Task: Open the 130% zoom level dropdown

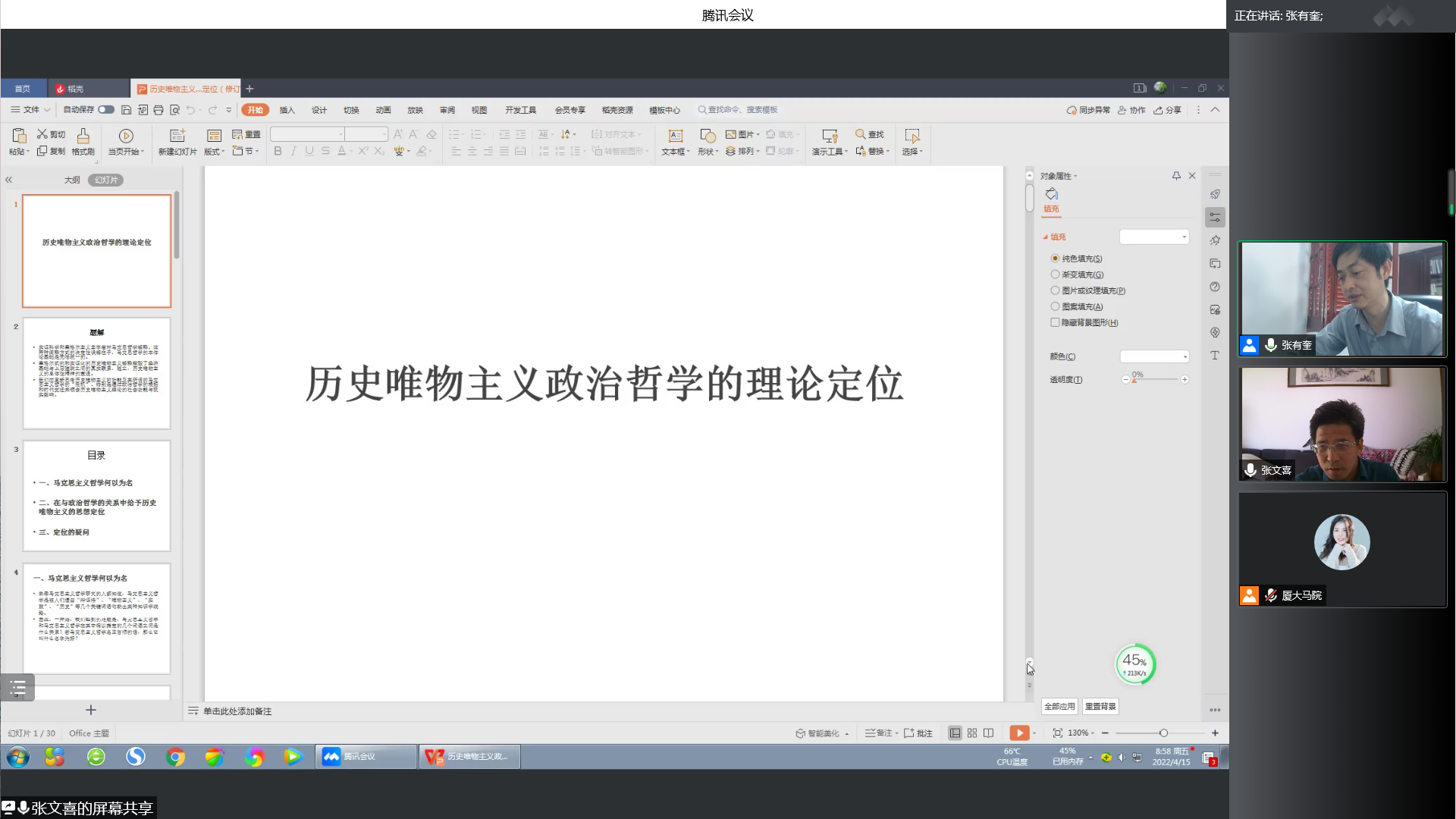Action: tap(1081, 733)
